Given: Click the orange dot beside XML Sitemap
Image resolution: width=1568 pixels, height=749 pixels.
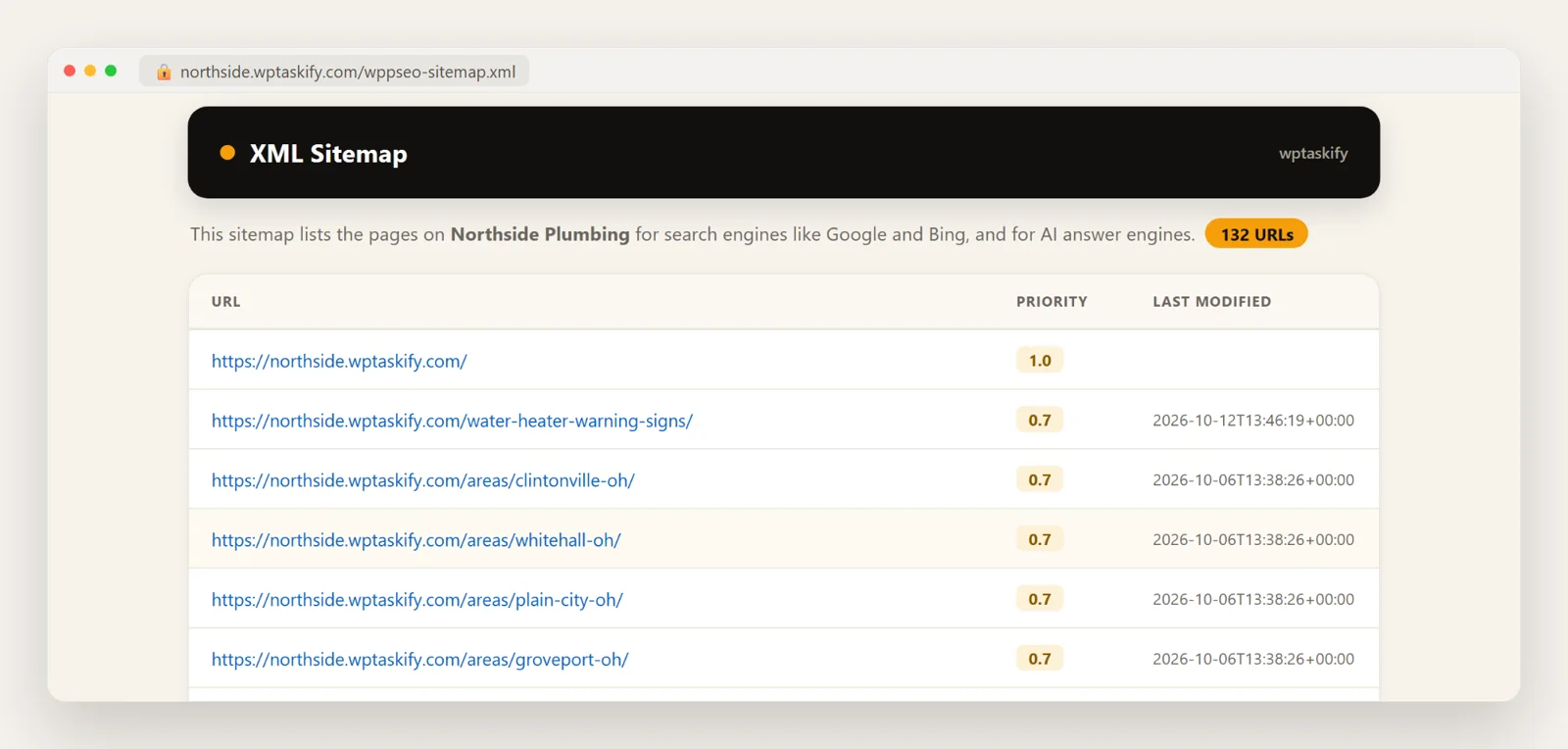Looking at the screenshot, I should tap(227, 152).
